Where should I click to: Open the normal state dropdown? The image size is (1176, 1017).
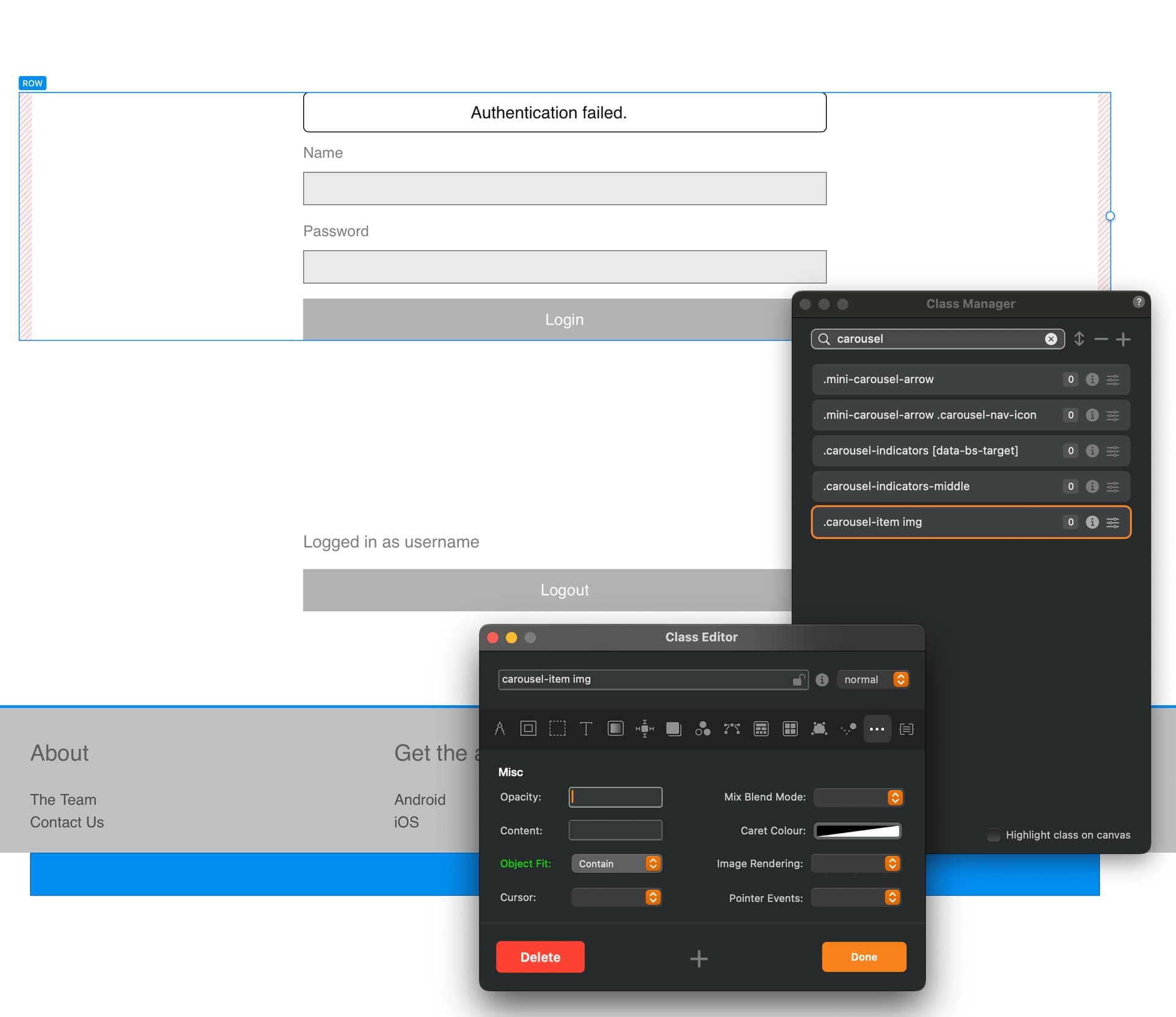tap(873, 679)
